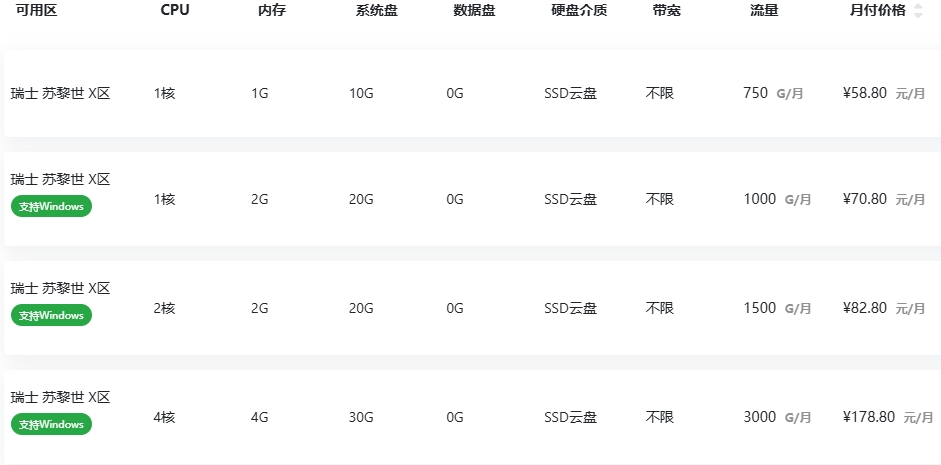Click the 30G system disk cell
The width and height of the screenshot is (941, 465).
[x=361, y=417]
